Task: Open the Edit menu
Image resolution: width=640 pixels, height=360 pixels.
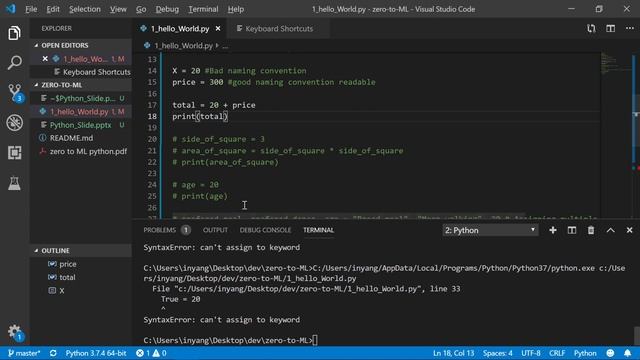Action: click(x=53, y=9)
